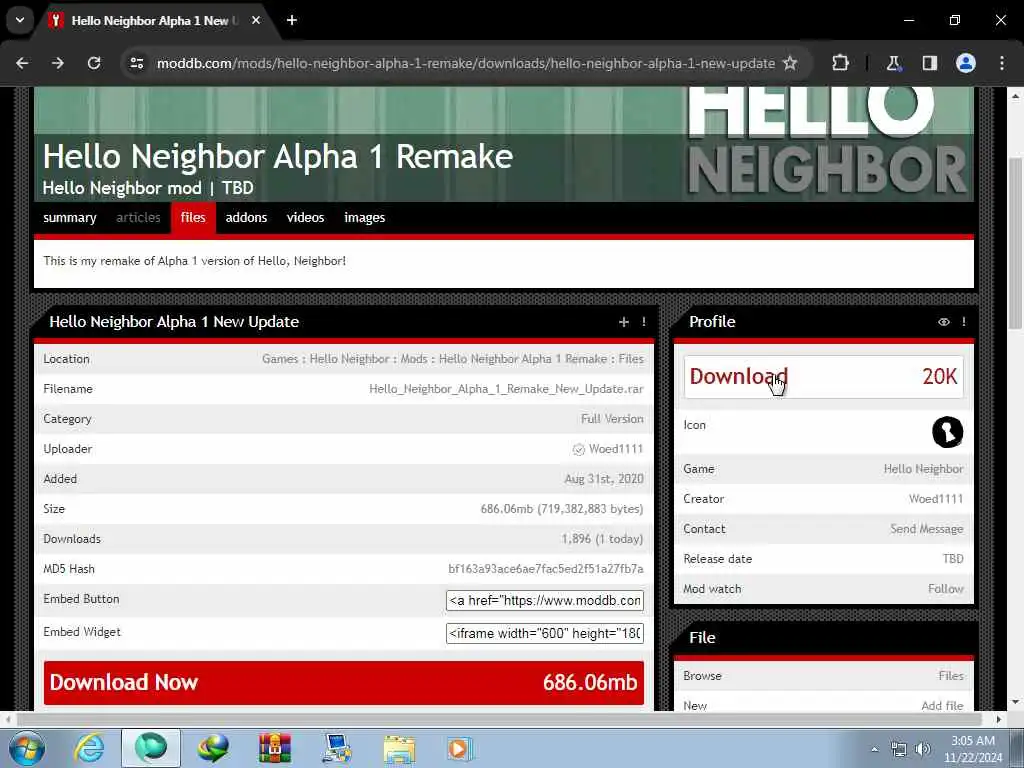This screenshot has width=1024, height=768.
Task: Click the vertical page scrollbar thumb
Action: pyautogui.click(x=1015, y=242)
